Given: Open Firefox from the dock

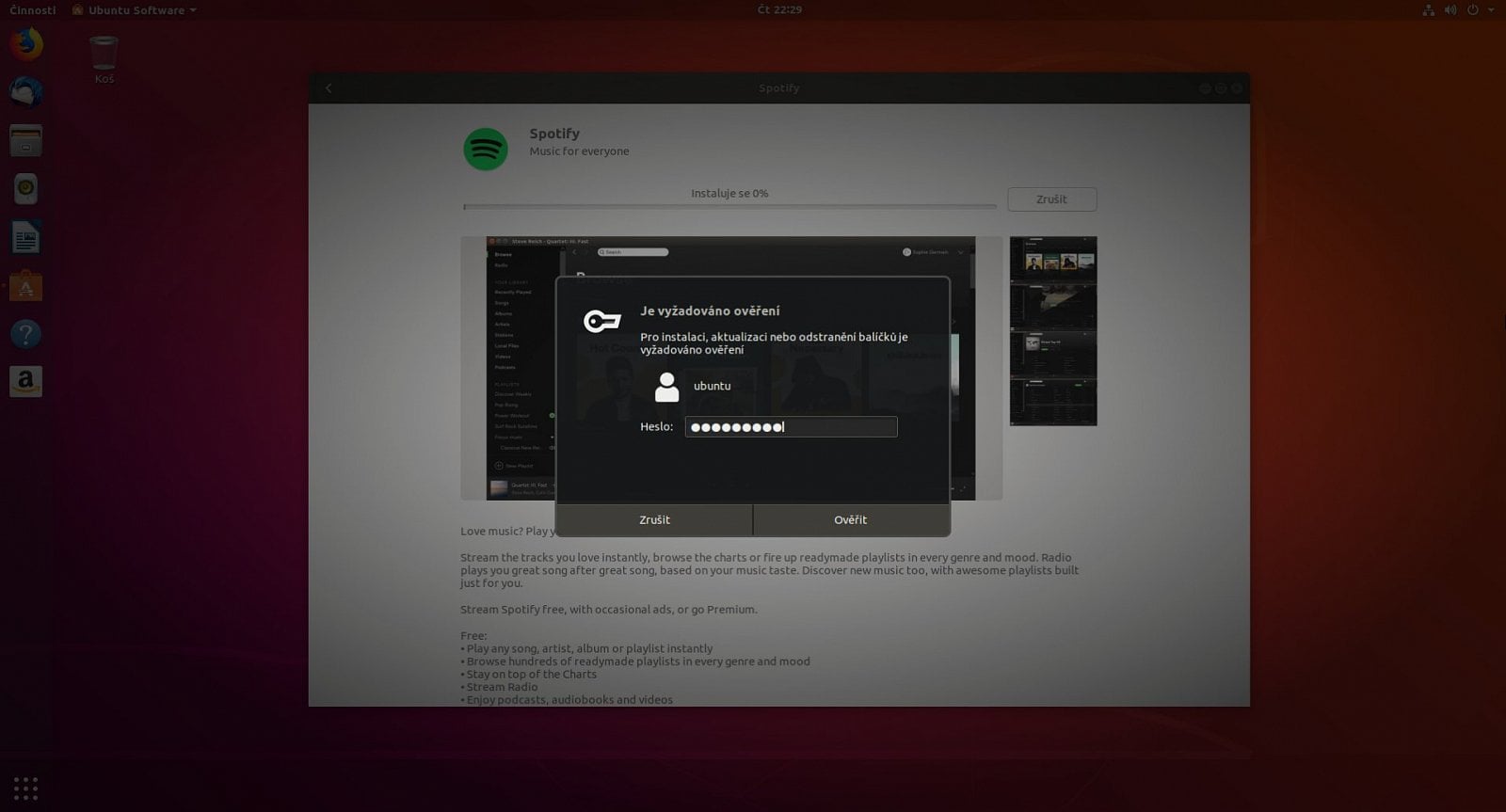Looking at the screenshot, I should coord(25,44).
